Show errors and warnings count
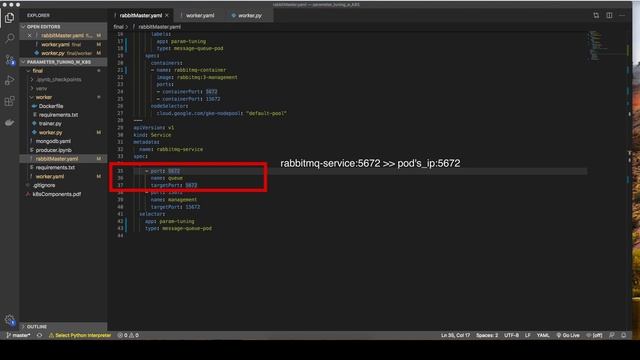 128,335
